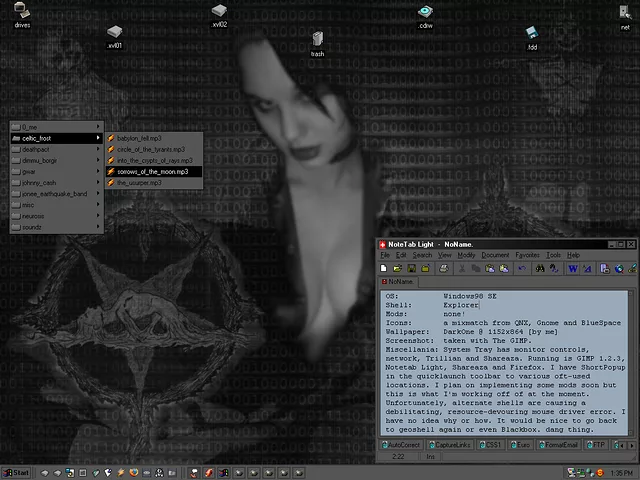Click the Open file folder icon in NoteTab

(397, 268)
